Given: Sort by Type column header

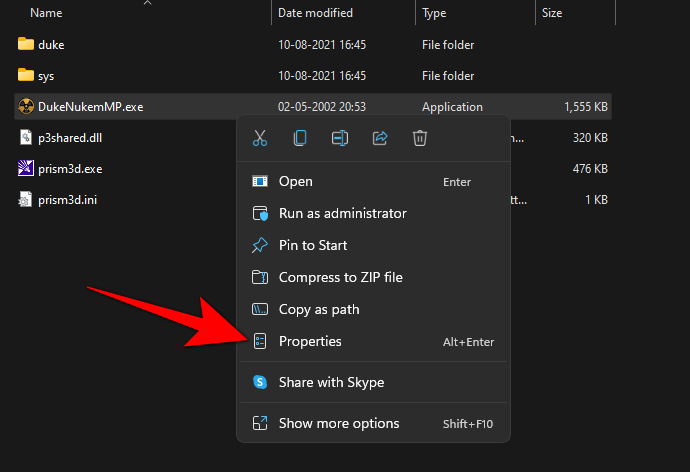Looking at the screenshot, I should (x=434, y=13).
